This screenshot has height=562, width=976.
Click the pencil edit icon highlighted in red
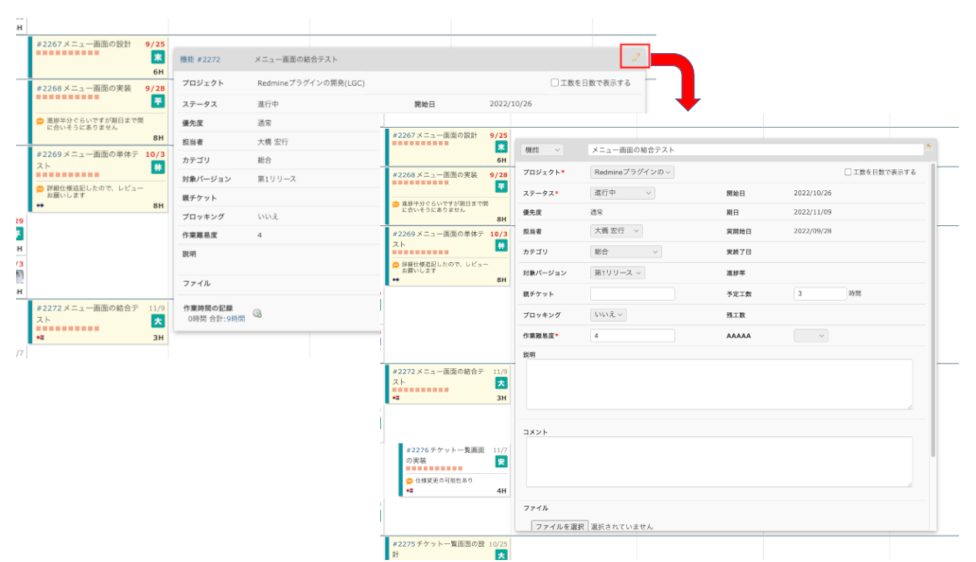(x=636, y=57)
